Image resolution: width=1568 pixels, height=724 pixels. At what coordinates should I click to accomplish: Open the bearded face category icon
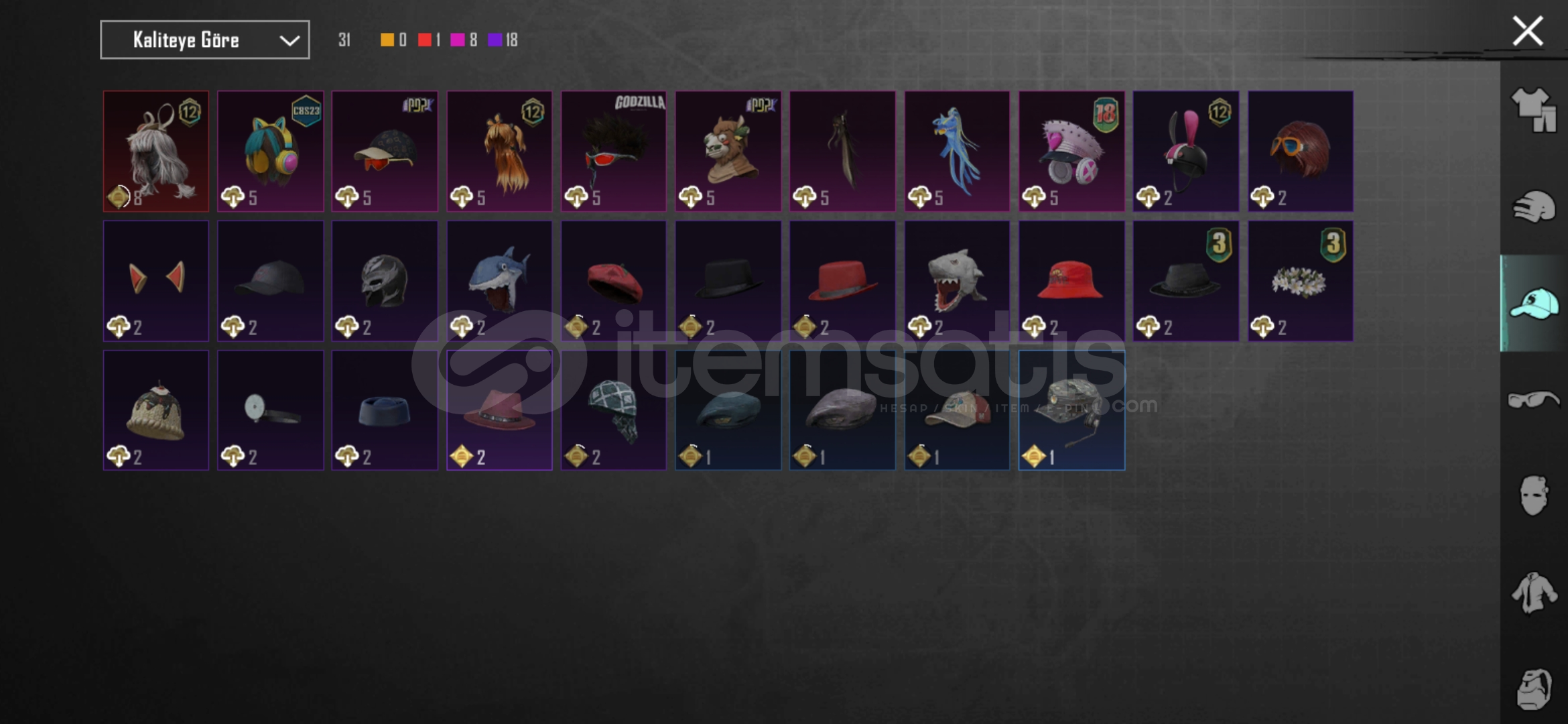(1533, 688)
